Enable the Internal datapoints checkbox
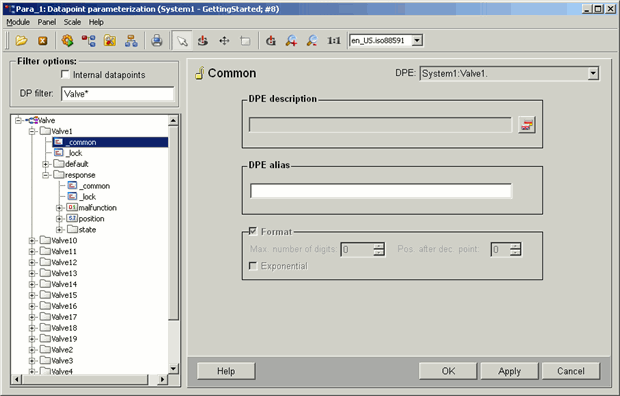Screen dimensions: 620x396 pos(65,74)
